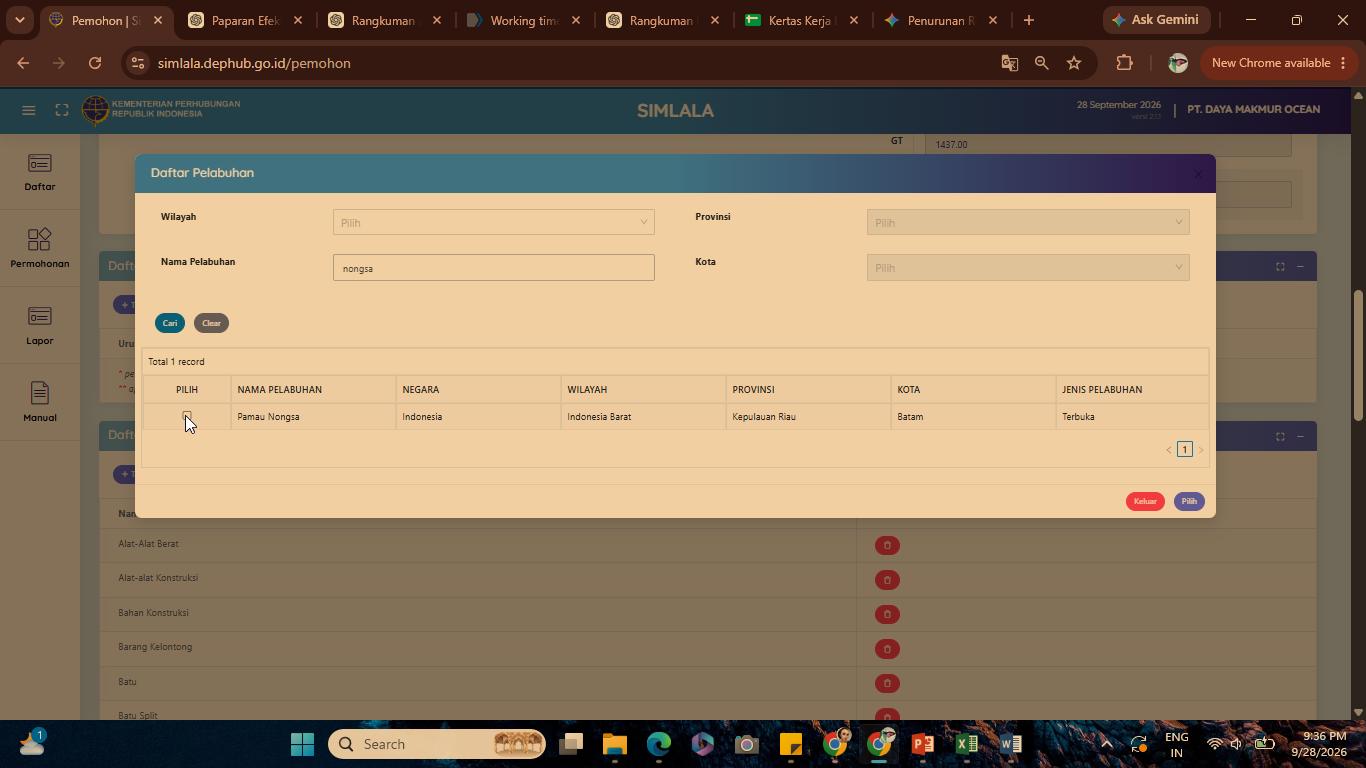Expand the Wilayah dropdown
Image resolution: width=1366 pixels, height=768 pixels.
[x=494, y=222]
